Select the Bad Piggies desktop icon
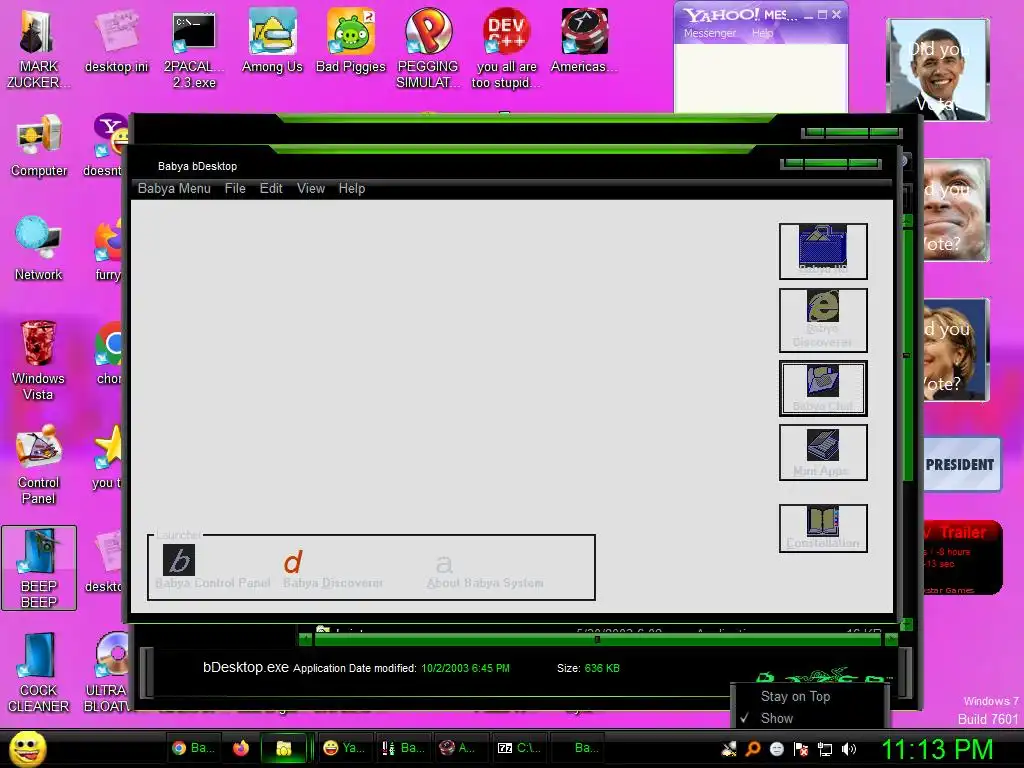Viewport: 1024px width, 768px height. 351,41
